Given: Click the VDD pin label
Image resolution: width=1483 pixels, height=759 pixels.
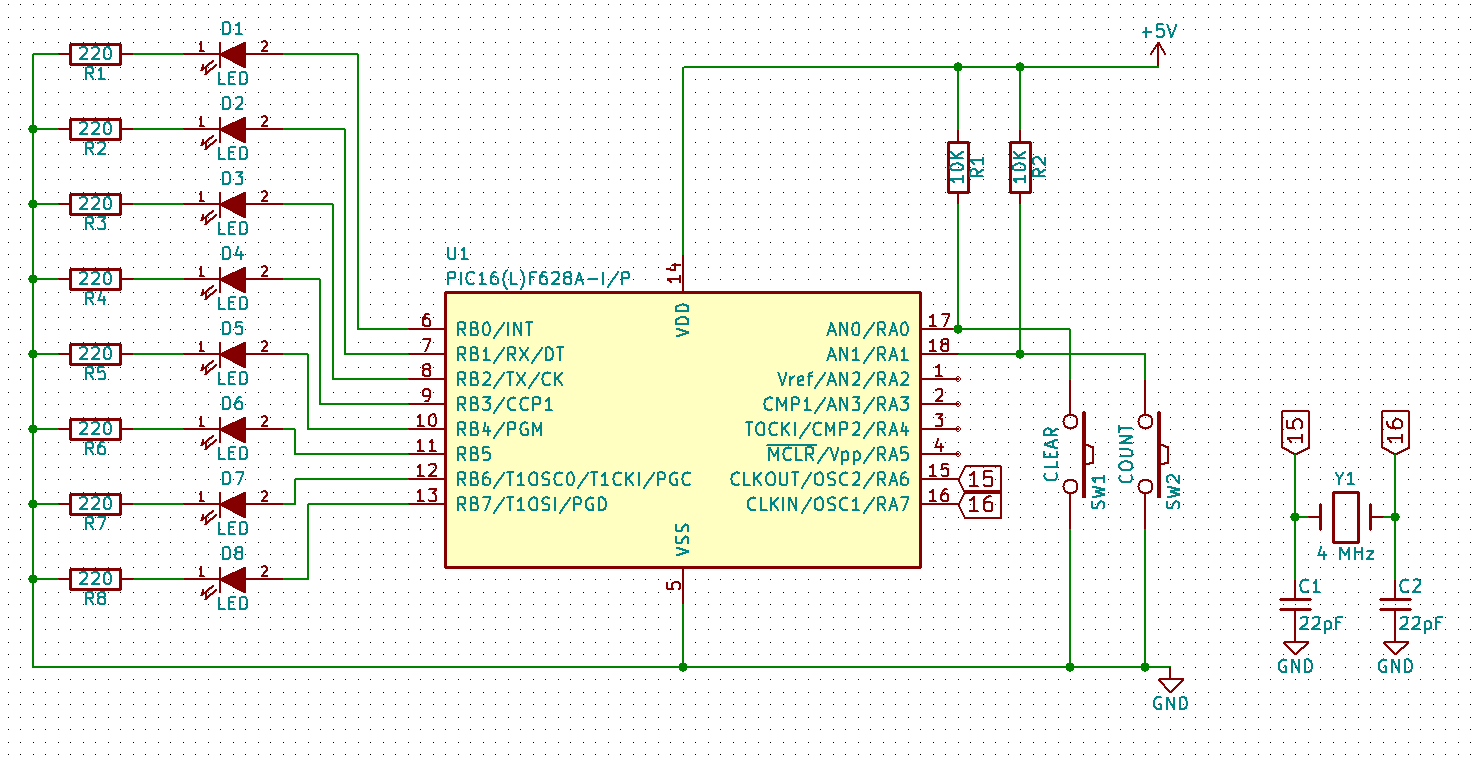Looking at the screenshot, I should point(682,321).
